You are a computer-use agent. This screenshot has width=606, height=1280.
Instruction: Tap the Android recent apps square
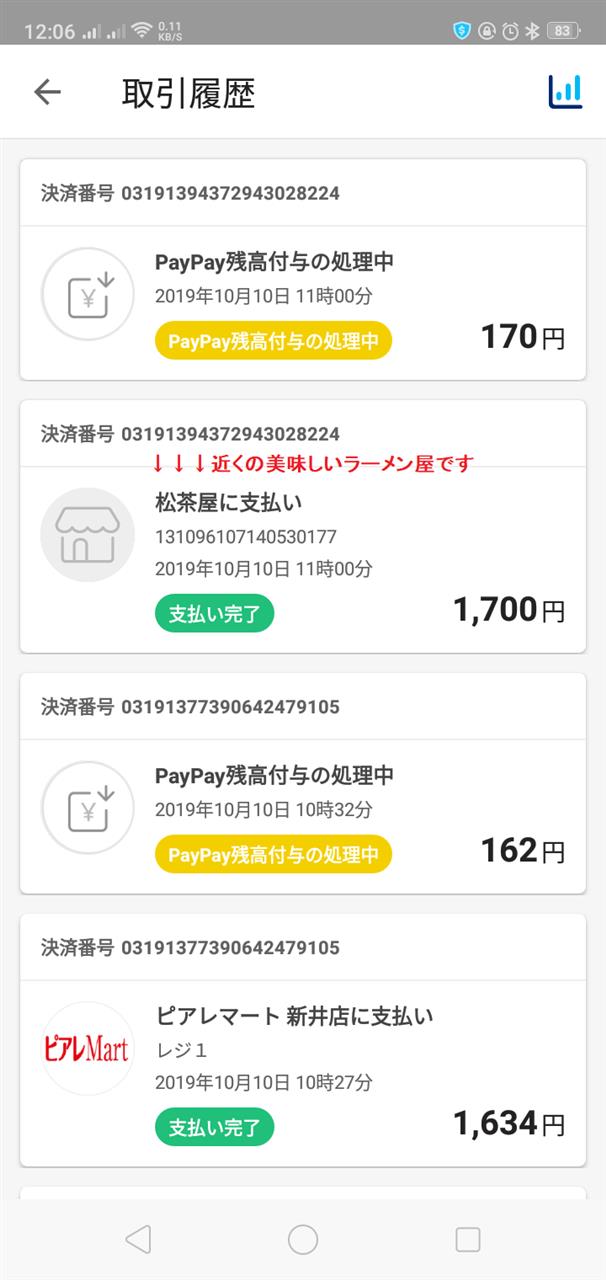468,1240
